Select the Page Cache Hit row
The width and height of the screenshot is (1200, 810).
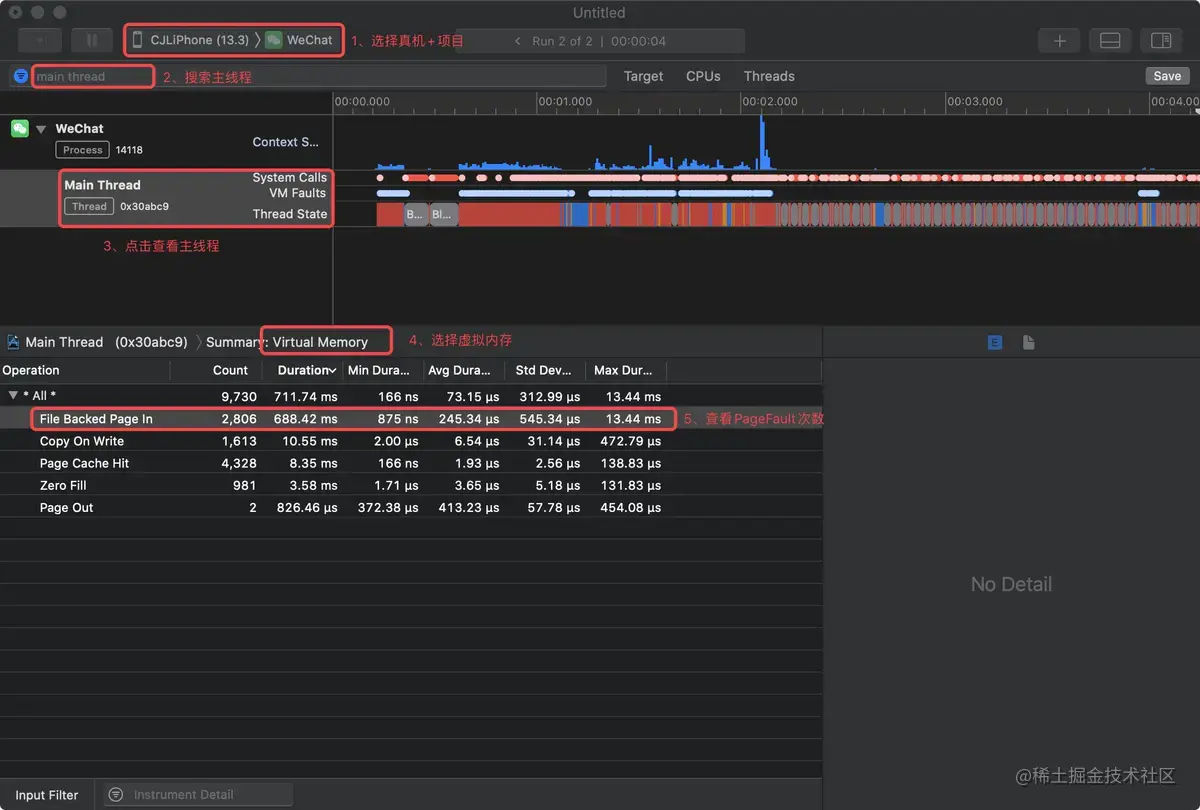pyautogui.click(x=411, y=463)
